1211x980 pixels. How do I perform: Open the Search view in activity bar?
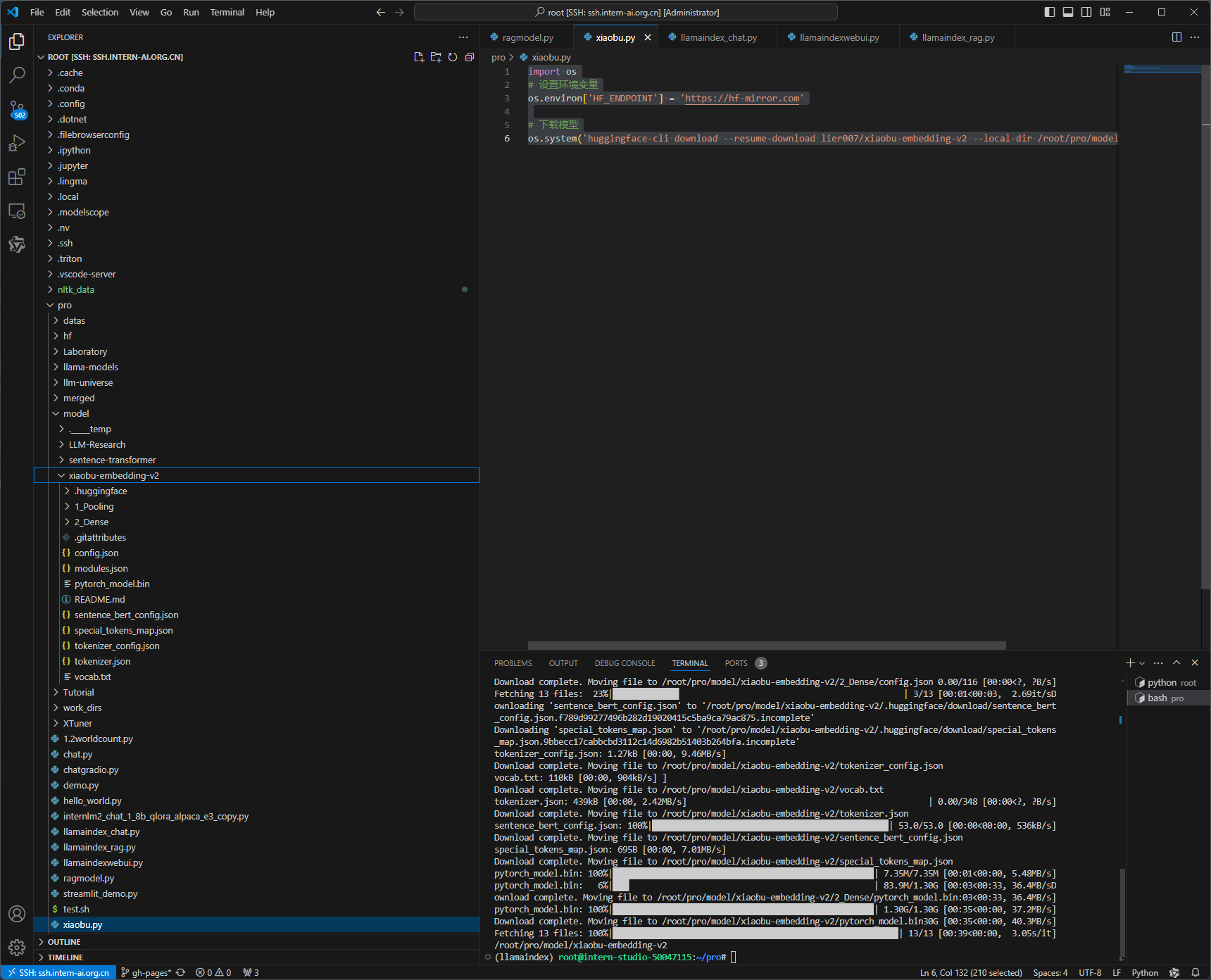[x=17, y=75]
